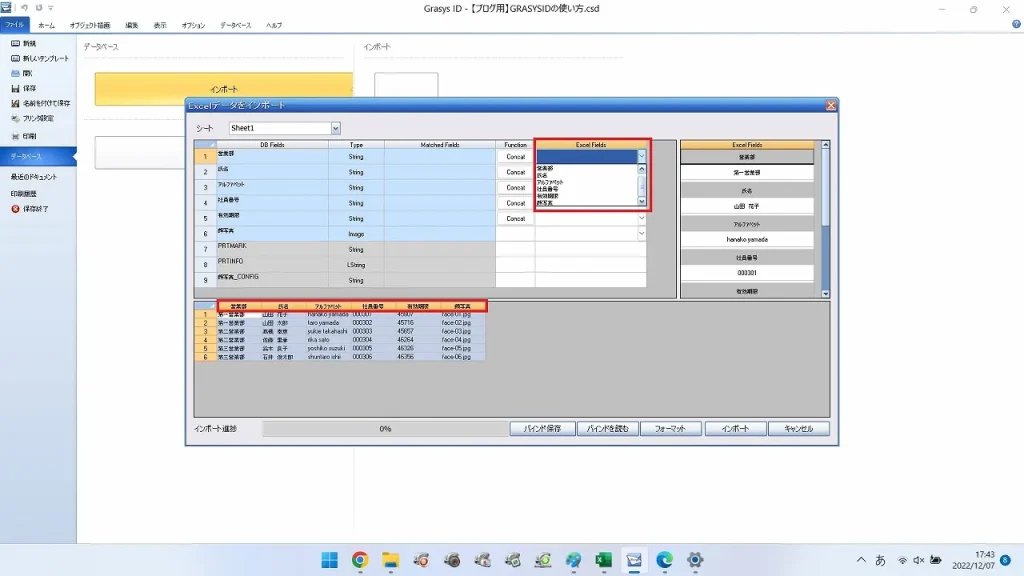This screenshot has width=1024, height=576.
Task: Click the blue help question mark icon
Action: 1016,24
